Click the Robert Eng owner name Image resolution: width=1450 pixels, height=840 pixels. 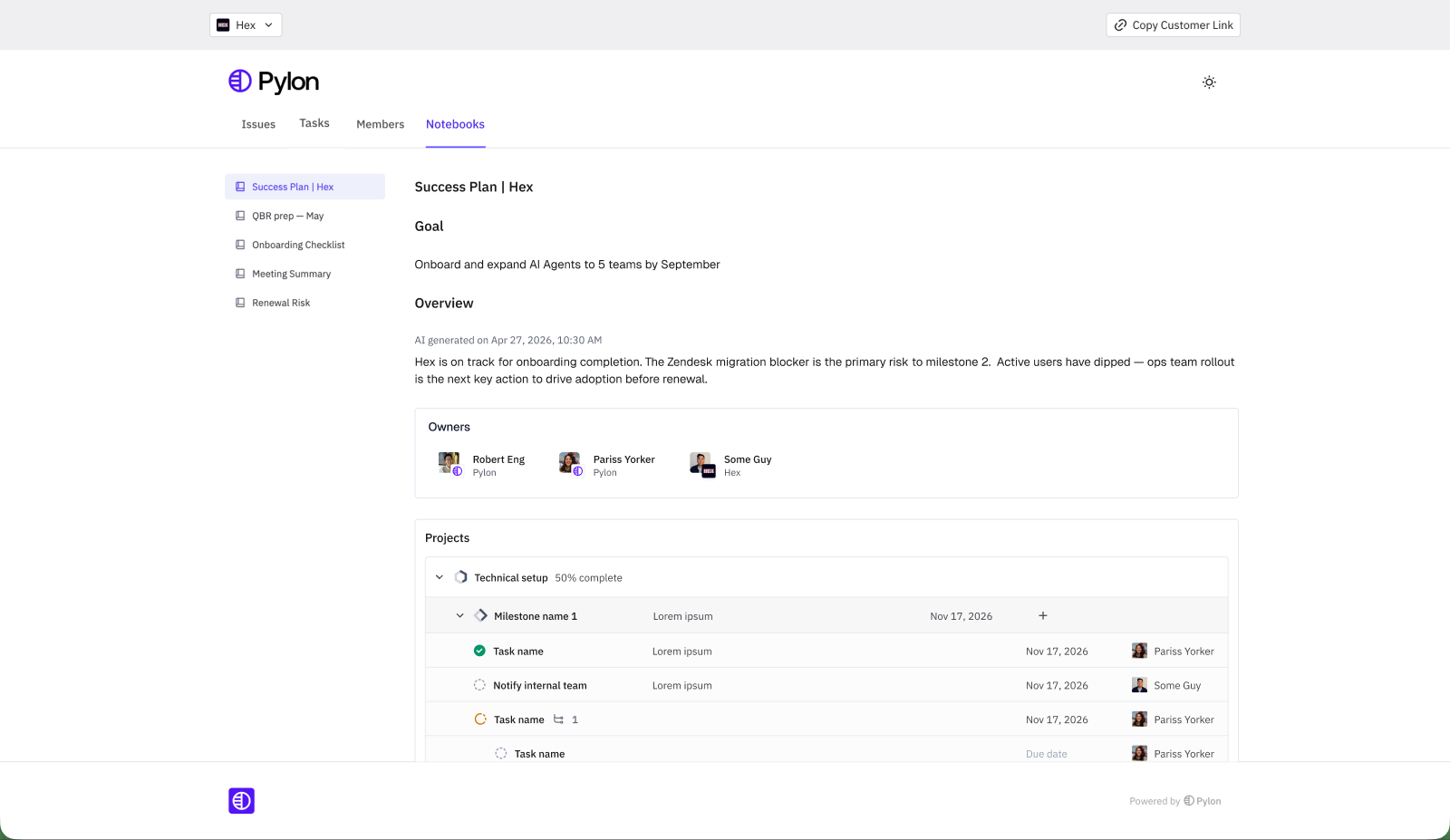point(498,459)
